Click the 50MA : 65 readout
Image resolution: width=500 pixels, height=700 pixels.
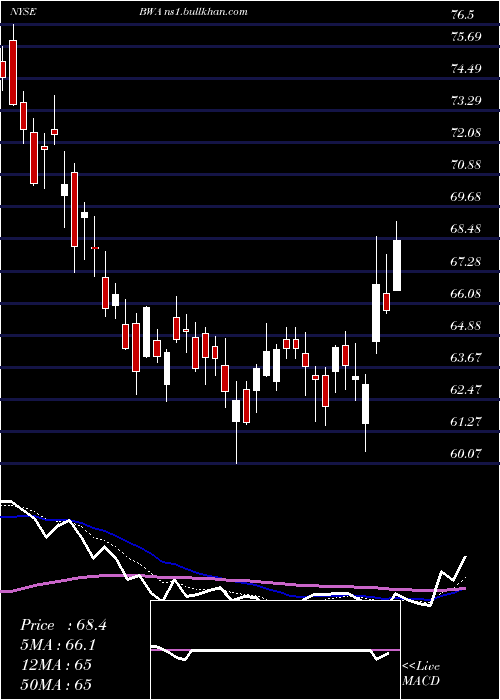tap(56, 684)
